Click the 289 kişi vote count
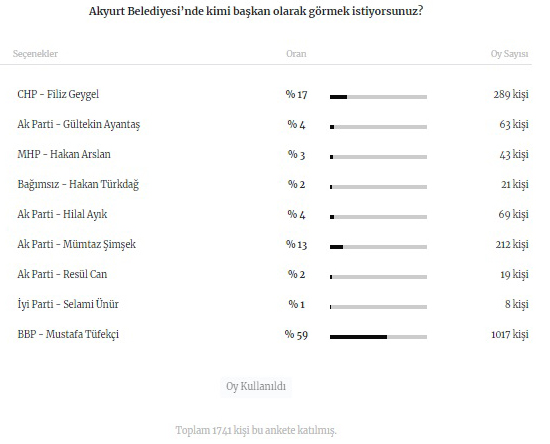 point(511,95)
